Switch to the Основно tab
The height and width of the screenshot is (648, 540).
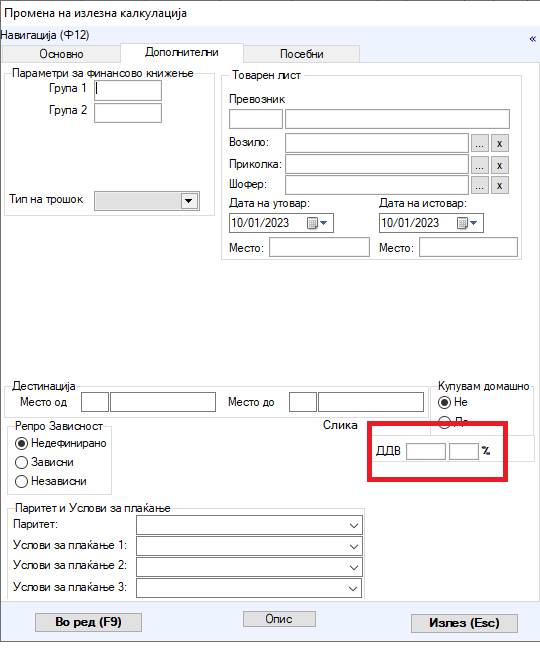(x=61, y=54)
